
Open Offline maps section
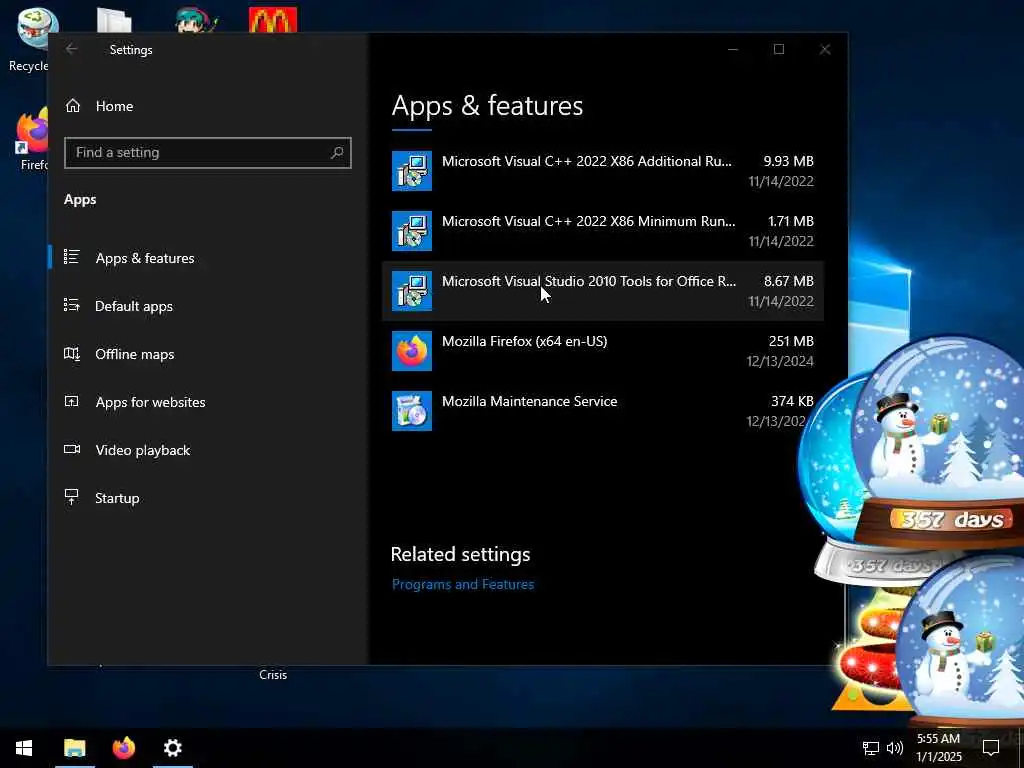pyautogui.click(x=135, y=354)
